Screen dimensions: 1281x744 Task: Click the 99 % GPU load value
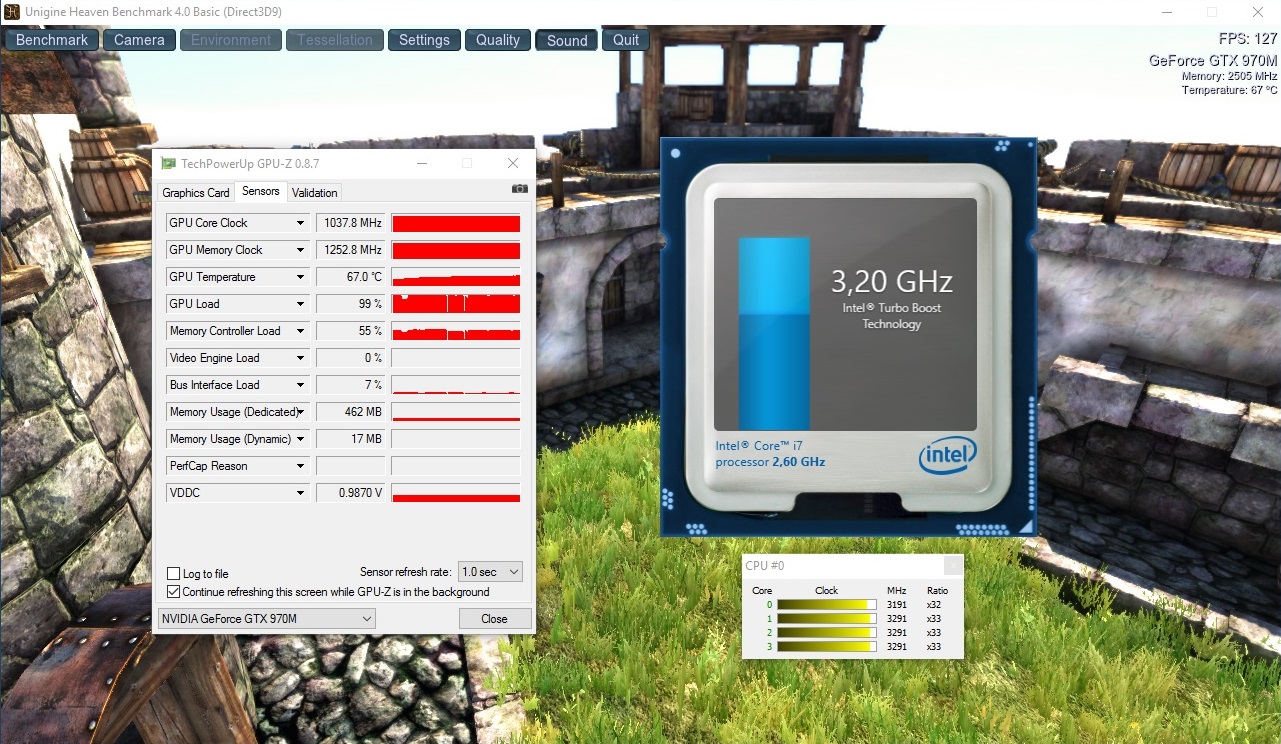pos(350,304)
